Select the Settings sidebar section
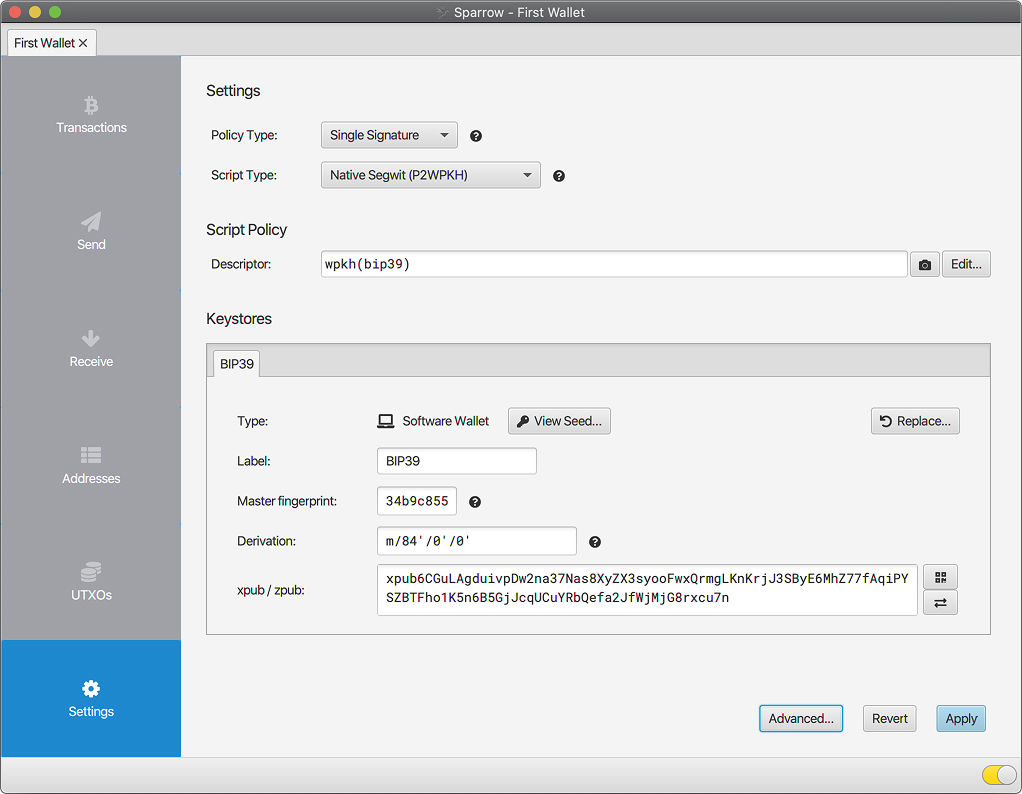Screen dimensions: 1022x794 (91, 699)
